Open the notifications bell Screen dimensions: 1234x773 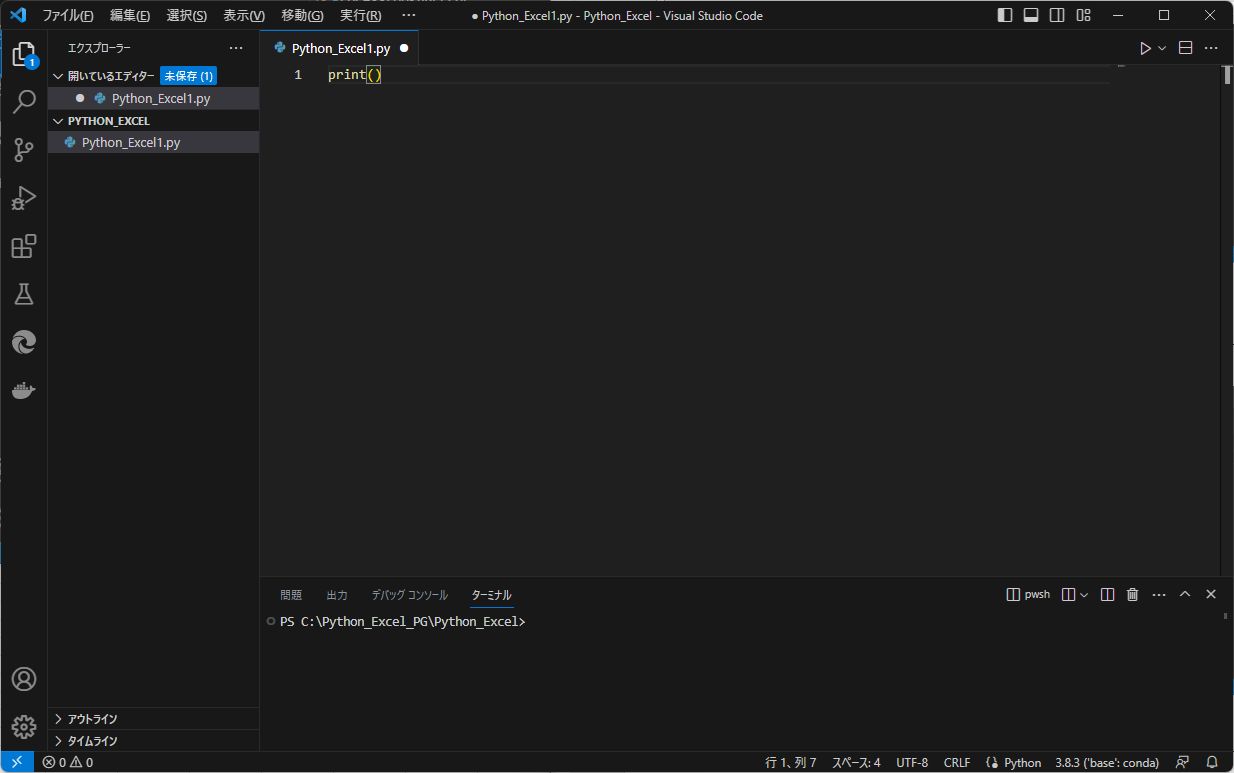tap(1212, 762)
